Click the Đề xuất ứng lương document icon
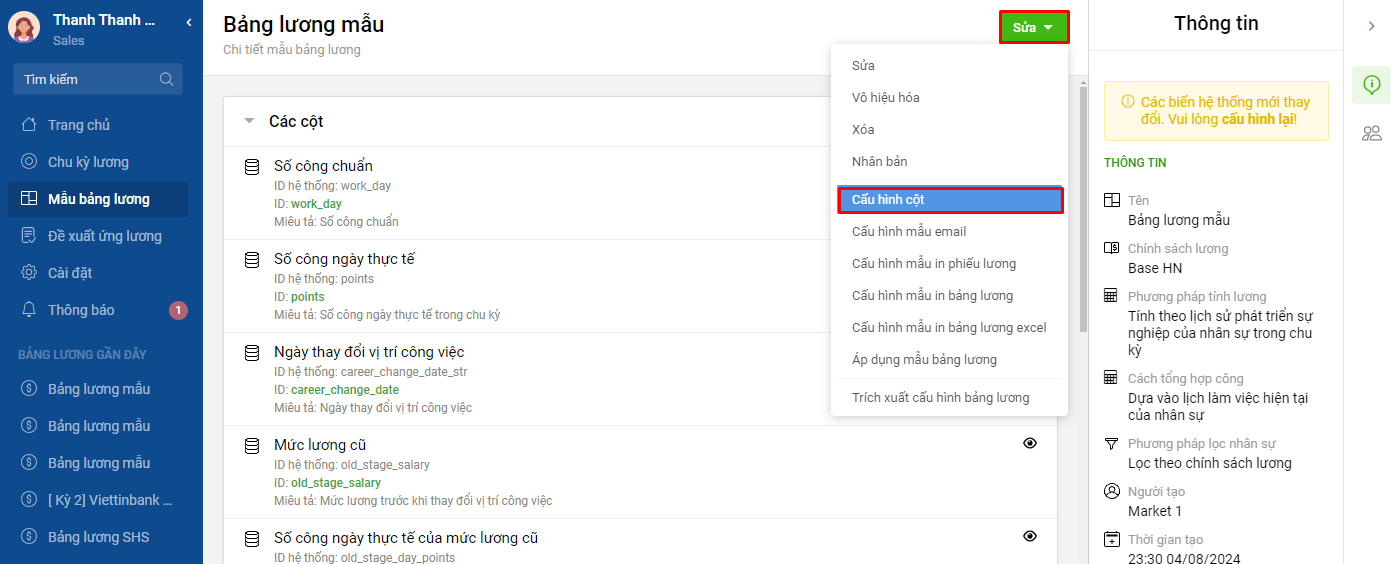The height and width of the screenshot is (564, 1391). point(29,236)
